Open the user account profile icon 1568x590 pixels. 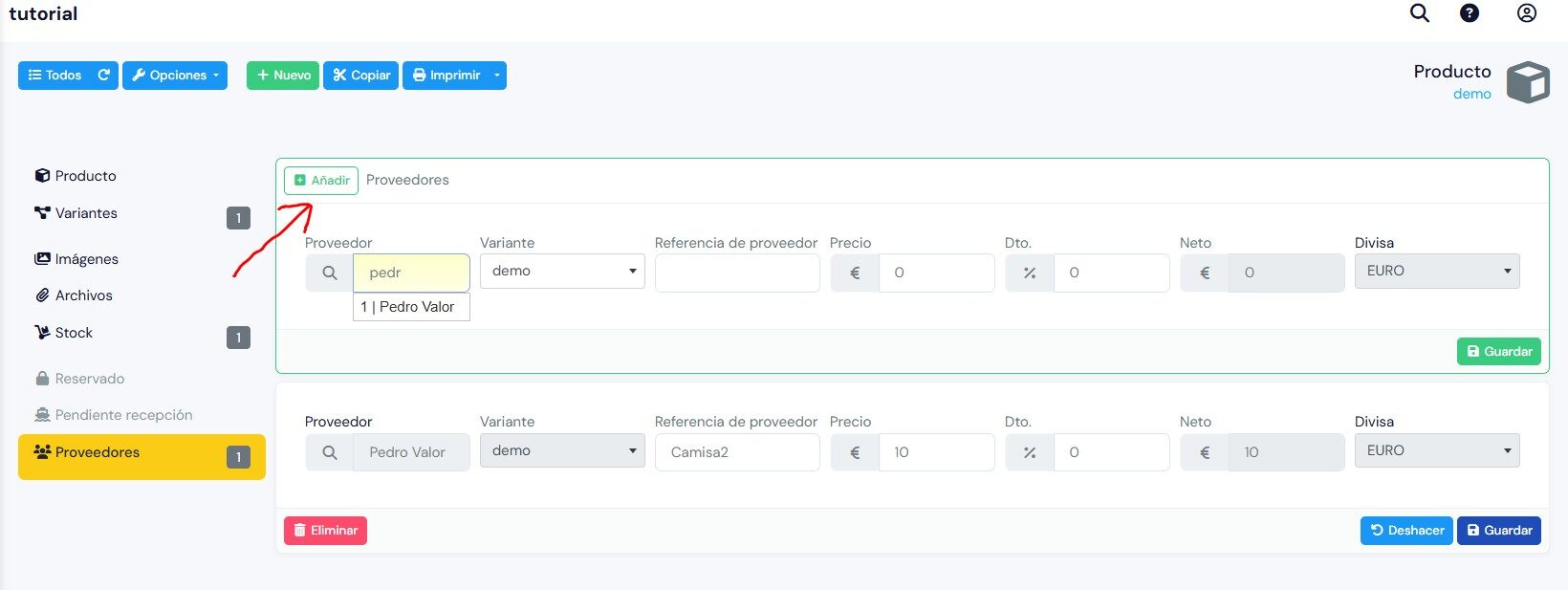[x=1527, y=13]
